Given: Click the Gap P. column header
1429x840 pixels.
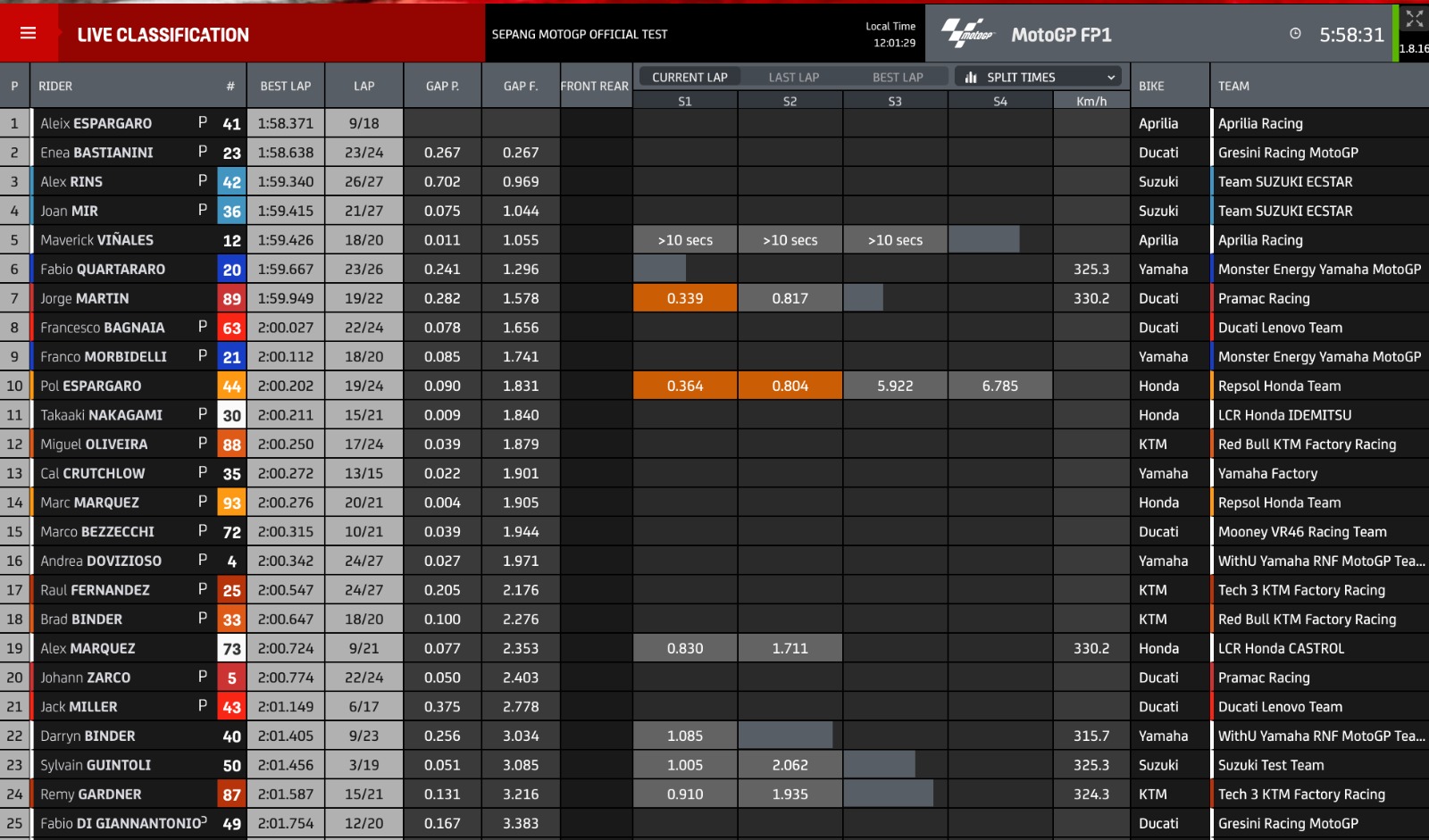Looking at the screenshot, I should click(442, 87).
